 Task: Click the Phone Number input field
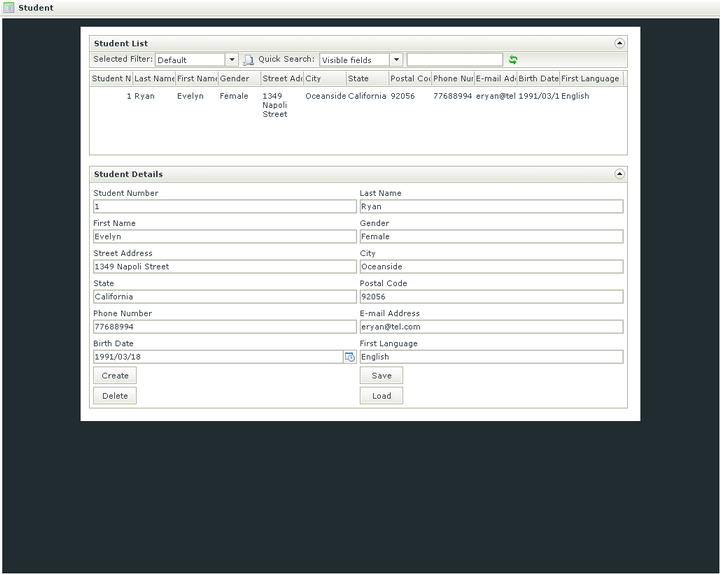click(x=225, y=326)
